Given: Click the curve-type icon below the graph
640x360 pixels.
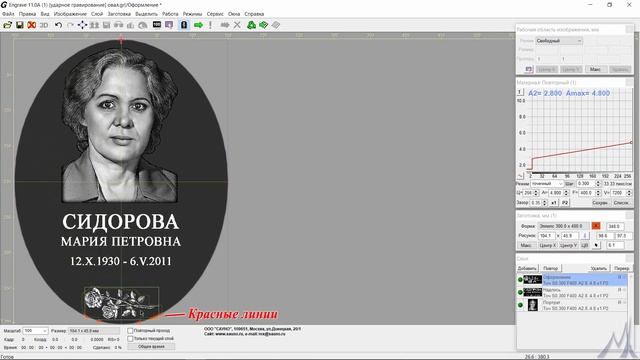Looking at the screenshot, I should pos(520,176).
